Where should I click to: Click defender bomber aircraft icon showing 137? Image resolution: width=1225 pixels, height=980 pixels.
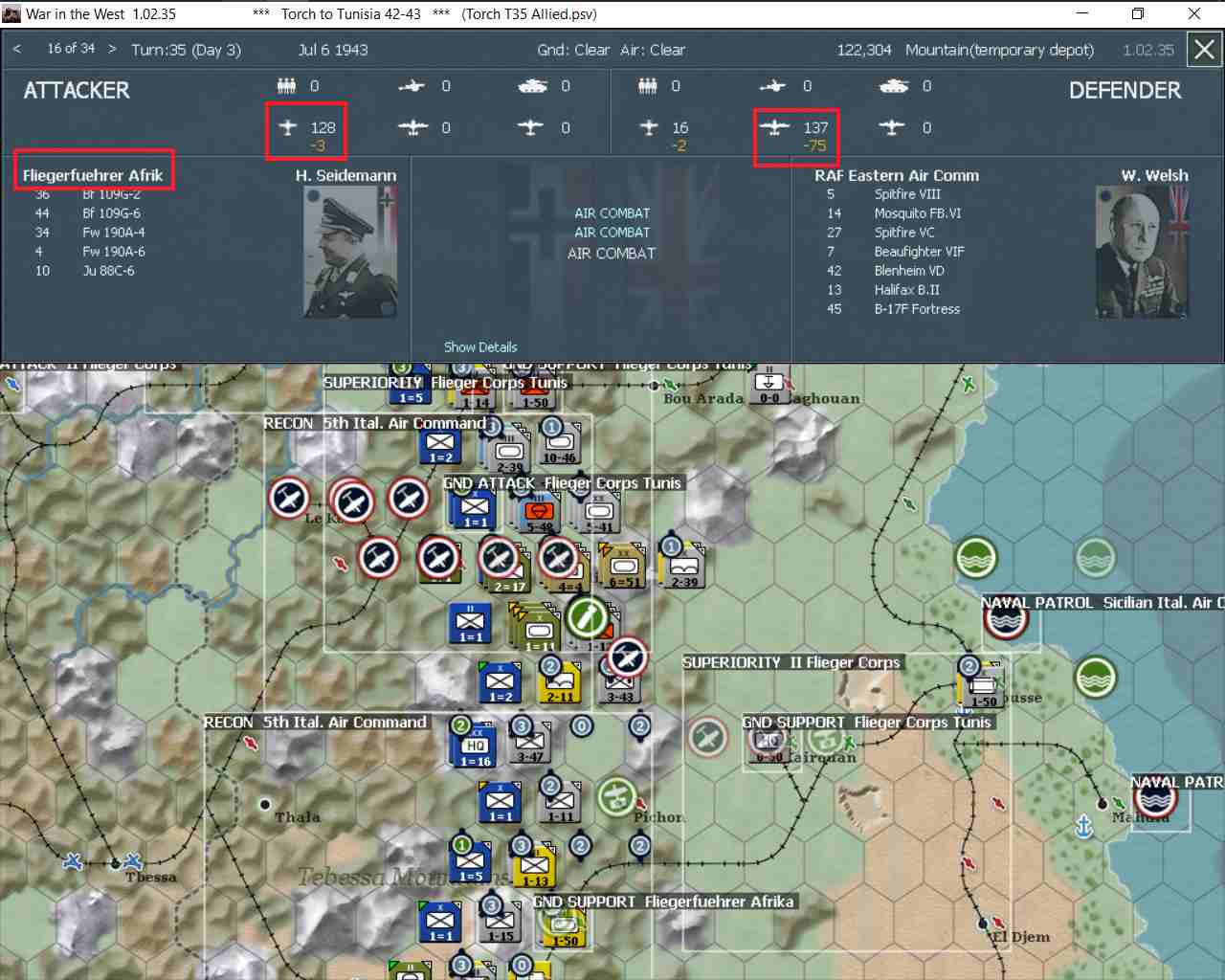[x=773, y=126]
